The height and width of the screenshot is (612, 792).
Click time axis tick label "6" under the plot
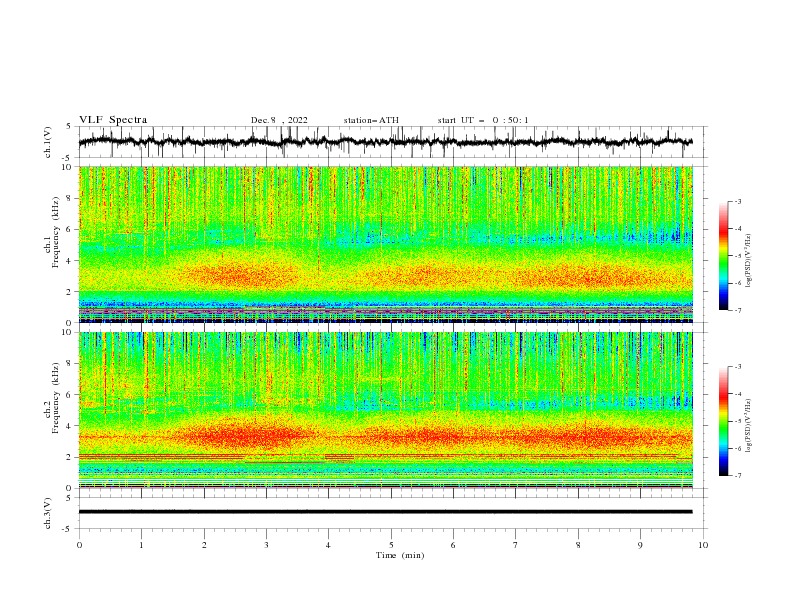tap(454, 545)
